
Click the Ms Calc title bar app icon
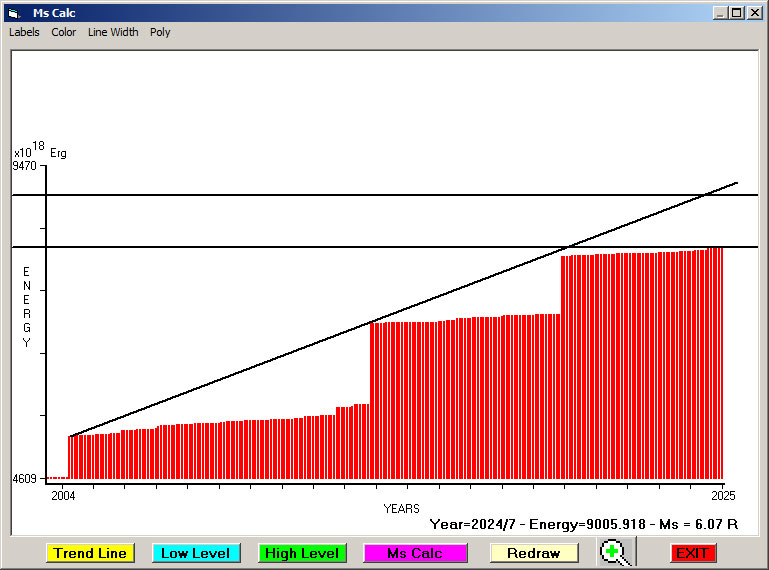[14, 13]
